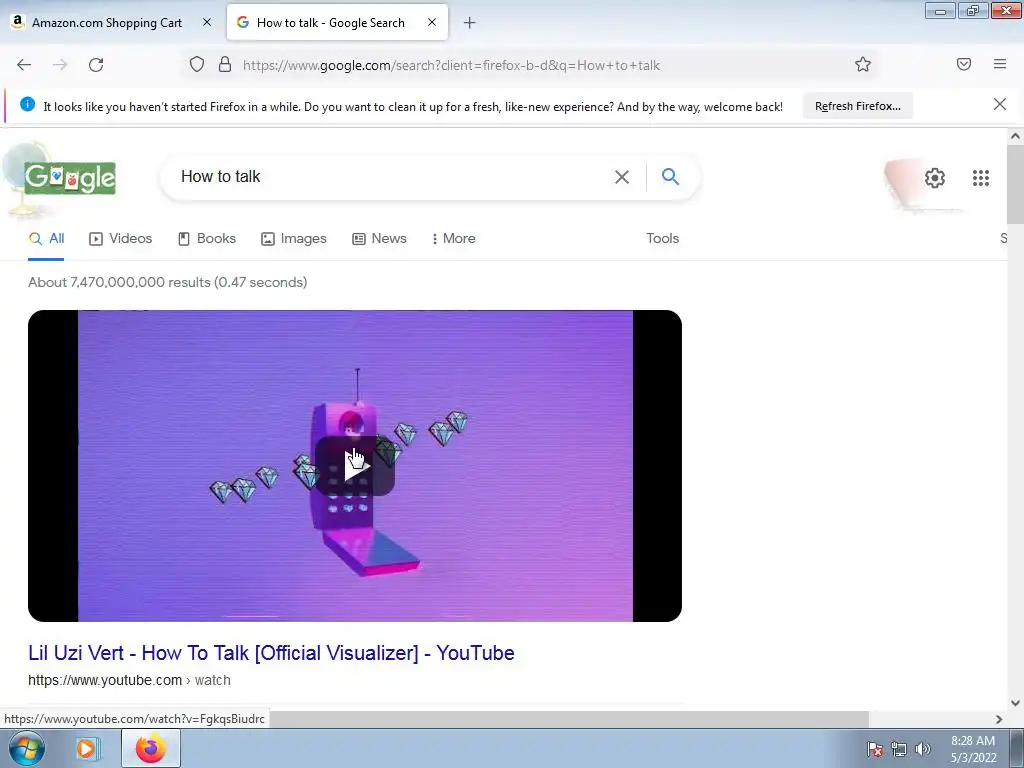Click the Firefox taskbar icon
This screenshot has width=1024, height=768.
pyautogui.click(x=150, y=748)
